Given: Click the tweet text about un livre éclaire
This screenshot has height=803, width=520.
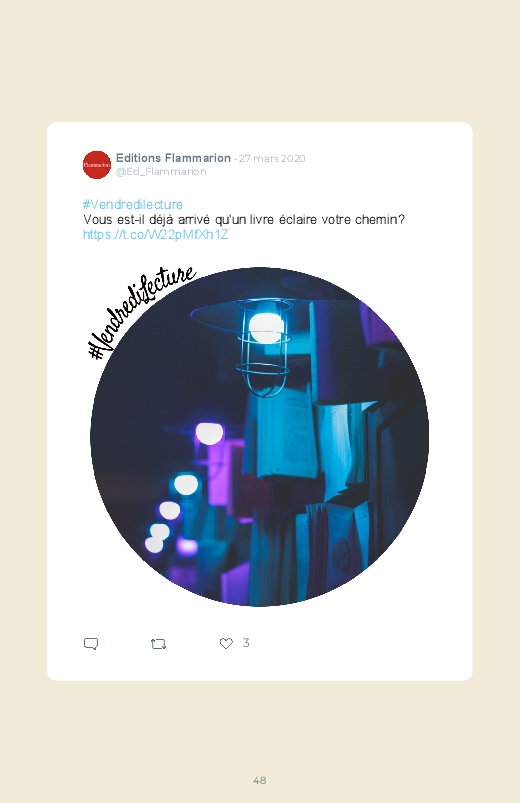Looking at the screenshot, I should tap(244, 220).
